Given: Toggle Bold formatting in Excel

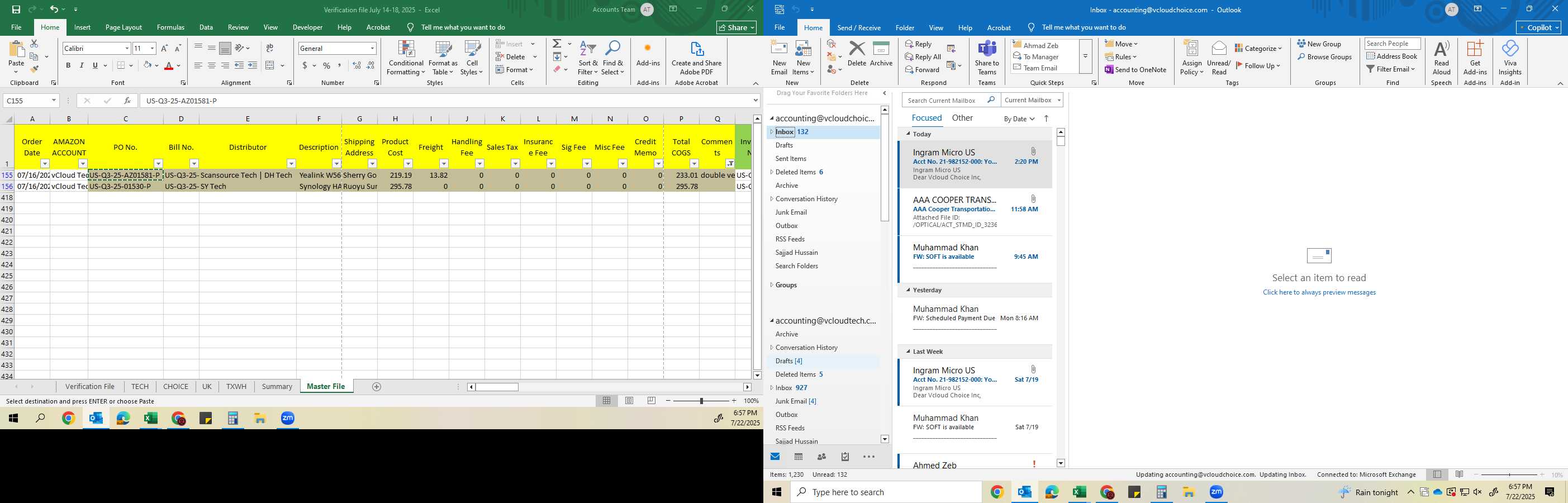Looking at the screenshot, I should pyautogui.click(x=68, y=65).
